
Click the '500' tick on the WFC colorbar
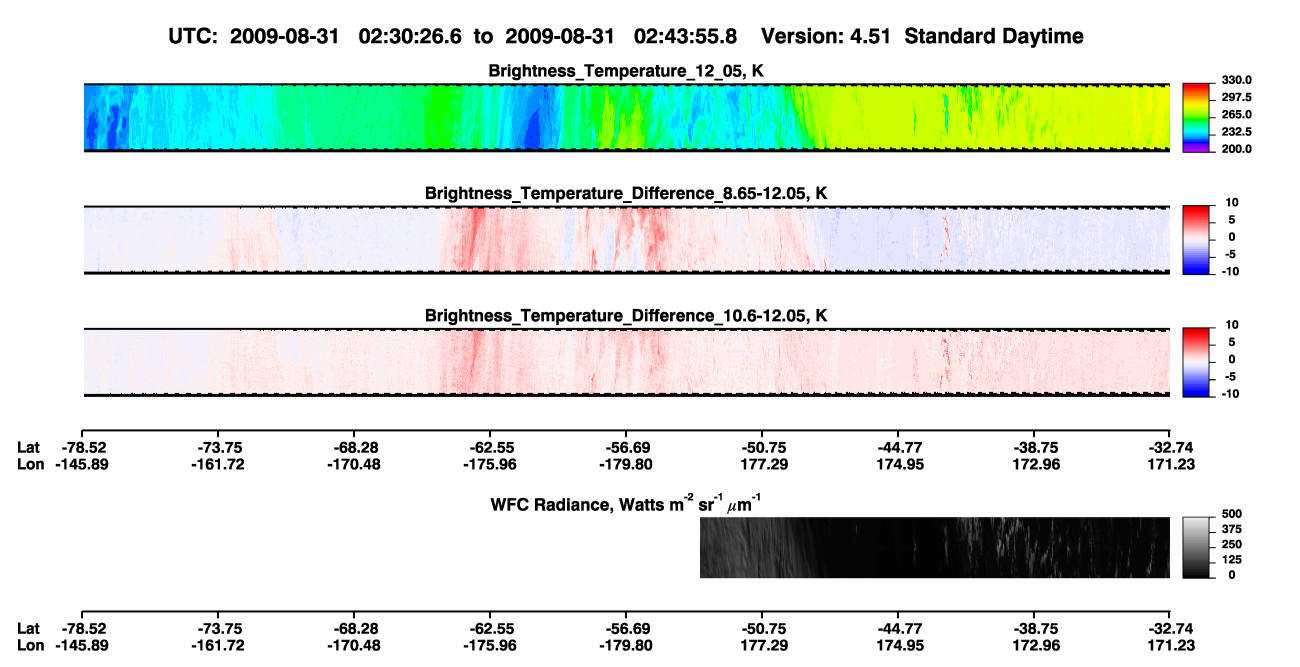pos(1232,515)
